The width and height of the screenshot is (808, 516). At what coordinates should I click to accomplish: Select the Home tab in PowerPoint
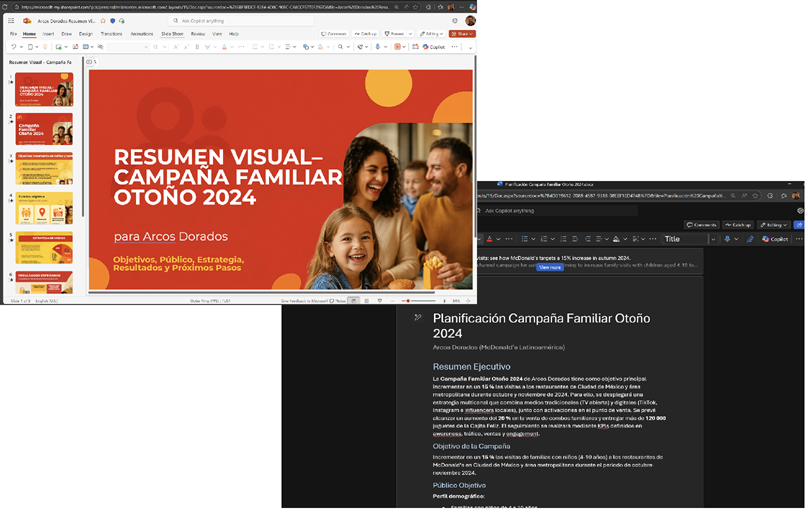[x=29, y=34]
